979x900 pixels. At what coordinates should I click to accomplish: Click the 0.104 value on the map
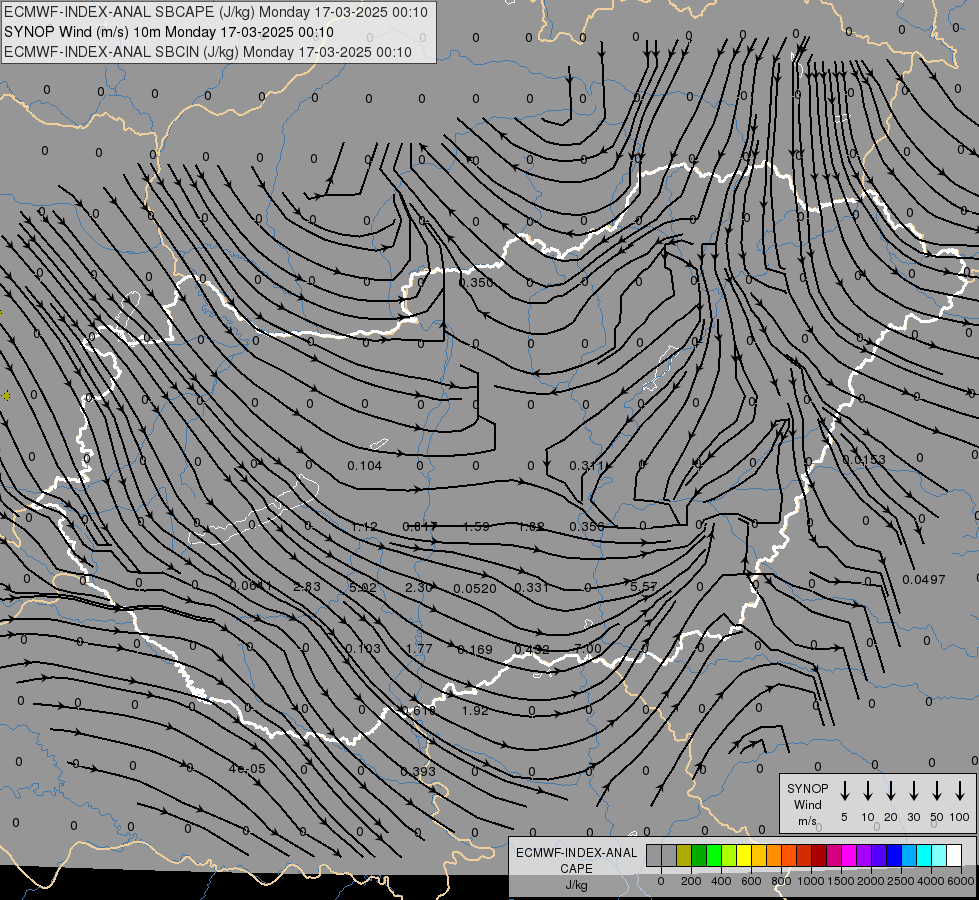(x=365, y=465)
